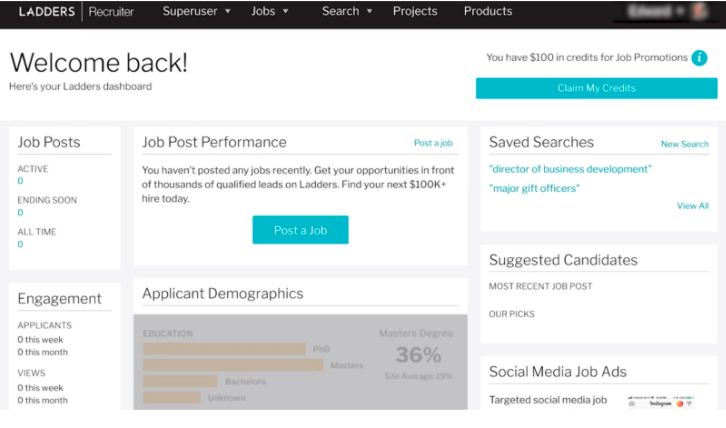Click the Active job posts count
The image size is (726, 428).
[20, 181]
